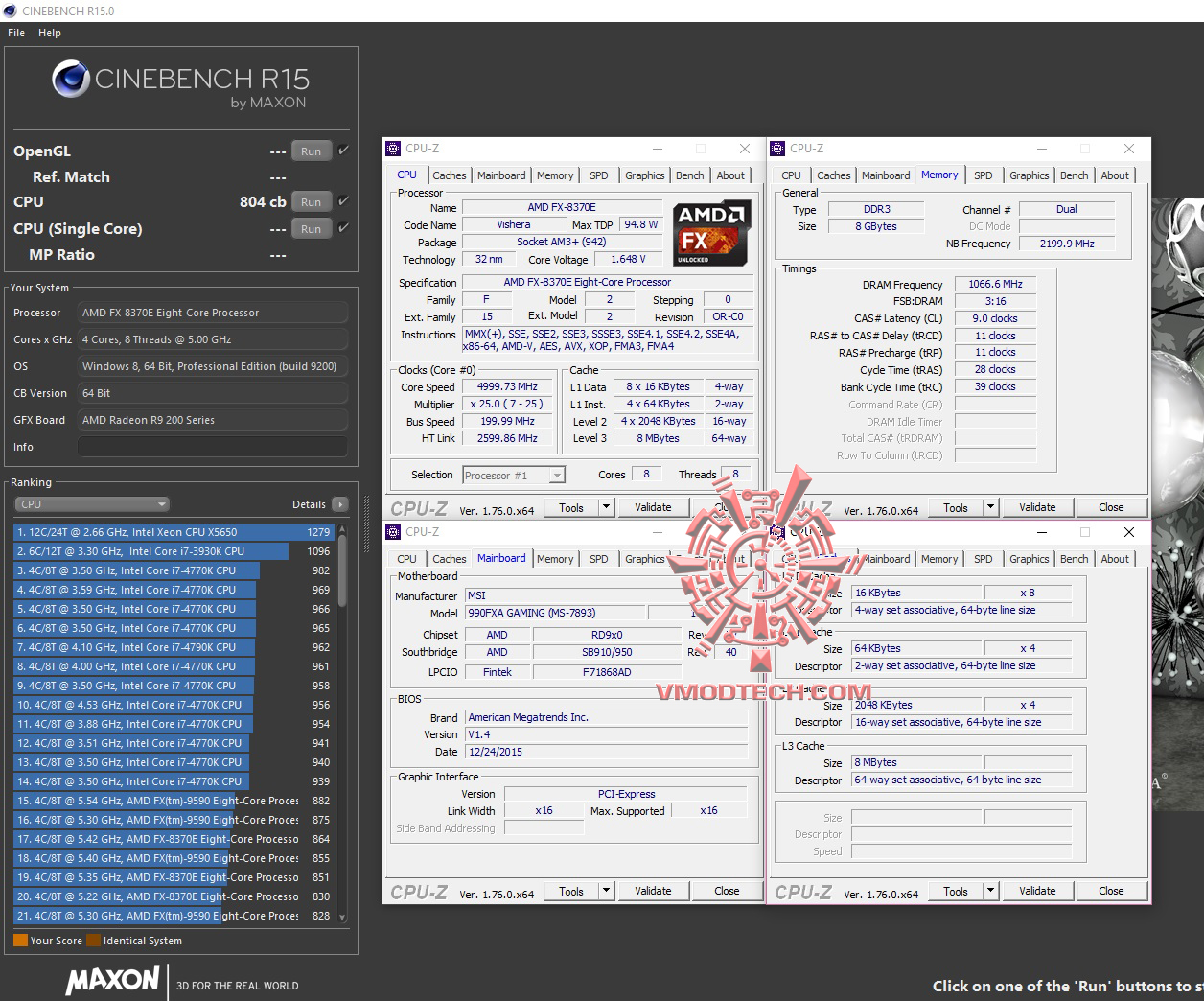Open Graphics tab in Memory window
This screenshot has height=1001, width=1204.
[1030, 175]
